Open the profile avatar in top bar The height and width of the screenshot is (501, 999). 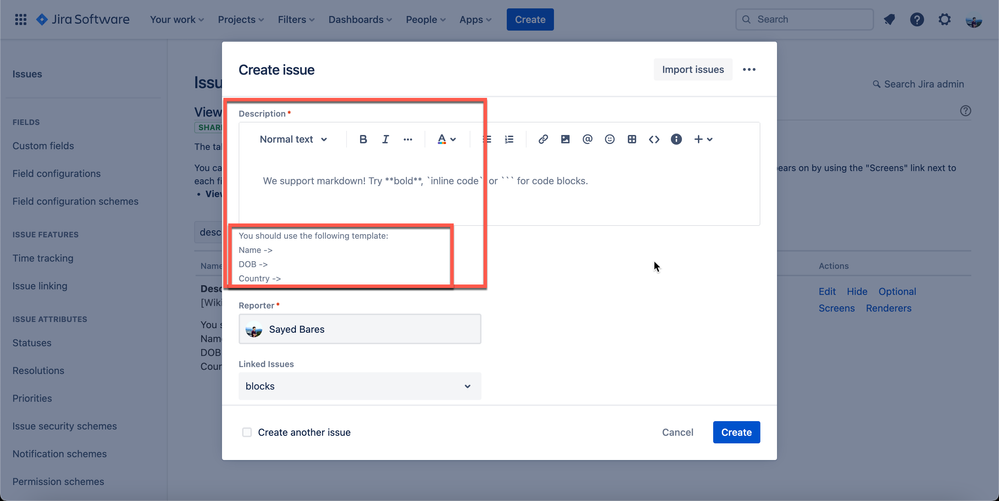[x=974, y=20]
